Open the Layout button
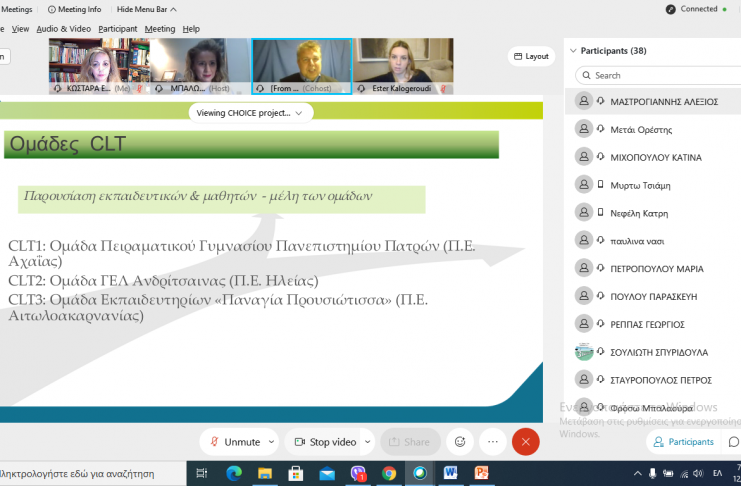This screenshot has width=741, height=486. [x=531, y=56]
